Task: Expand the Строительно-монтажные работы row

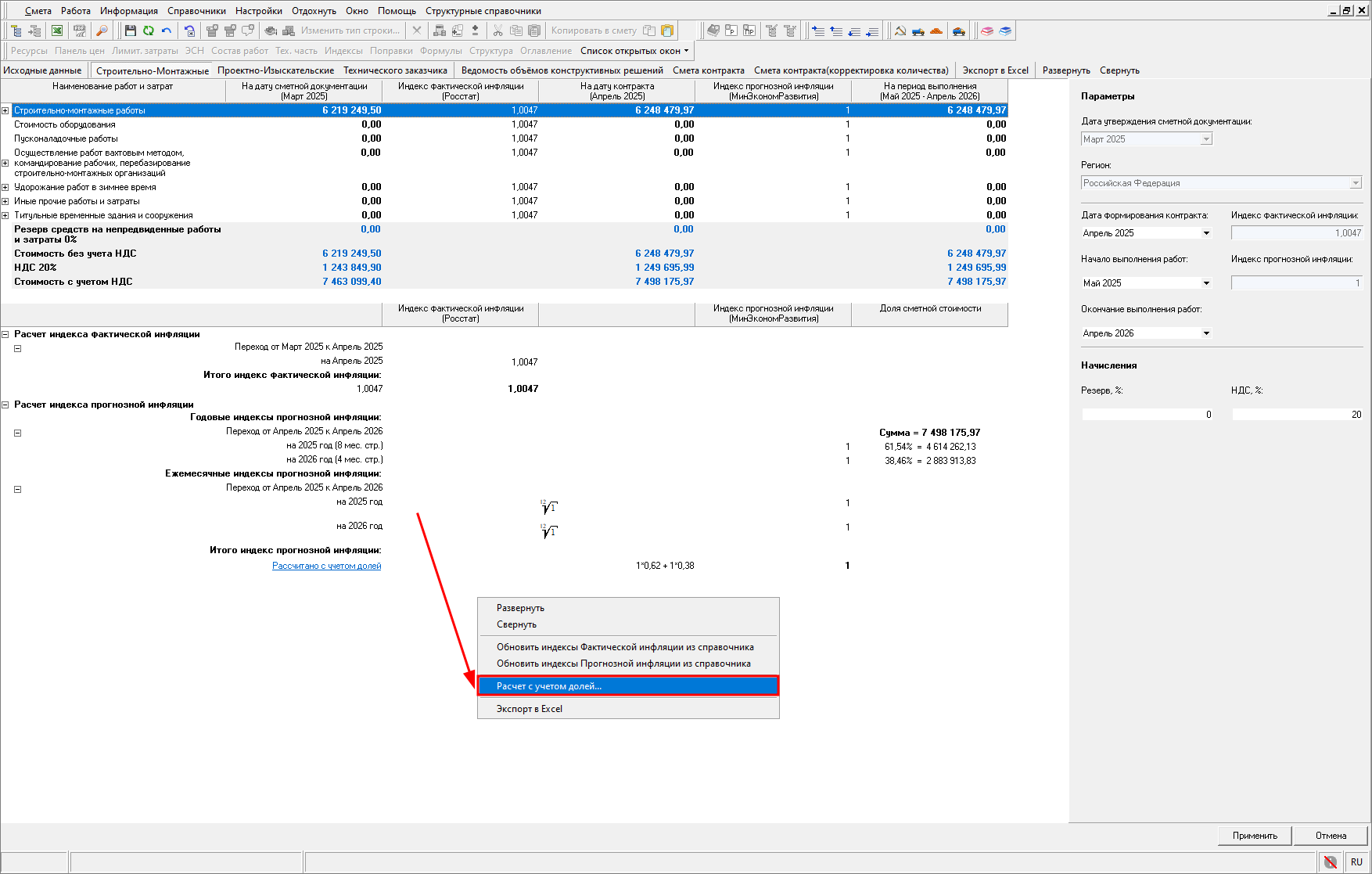Action: 5,110
